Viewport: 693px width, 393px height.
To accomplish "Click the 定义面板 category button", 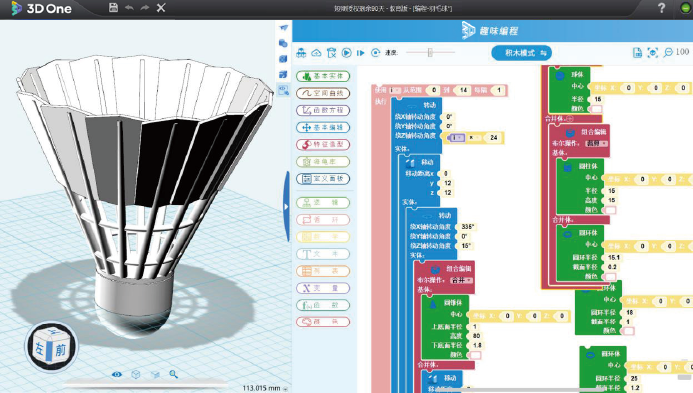I will point(323,179).
